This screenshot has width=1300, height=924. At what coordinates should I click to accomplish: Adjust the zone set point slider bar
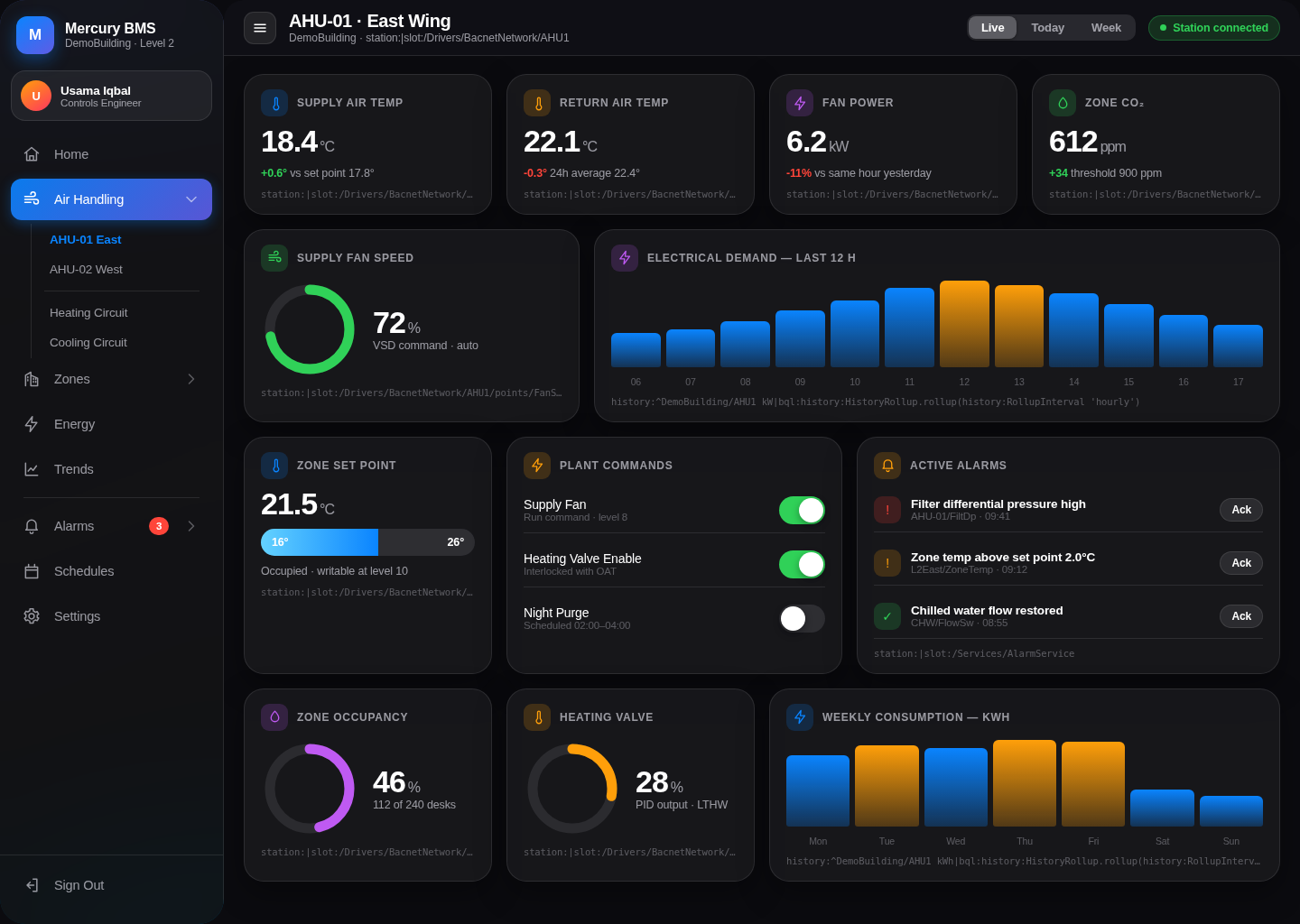(x=367, y=542)
